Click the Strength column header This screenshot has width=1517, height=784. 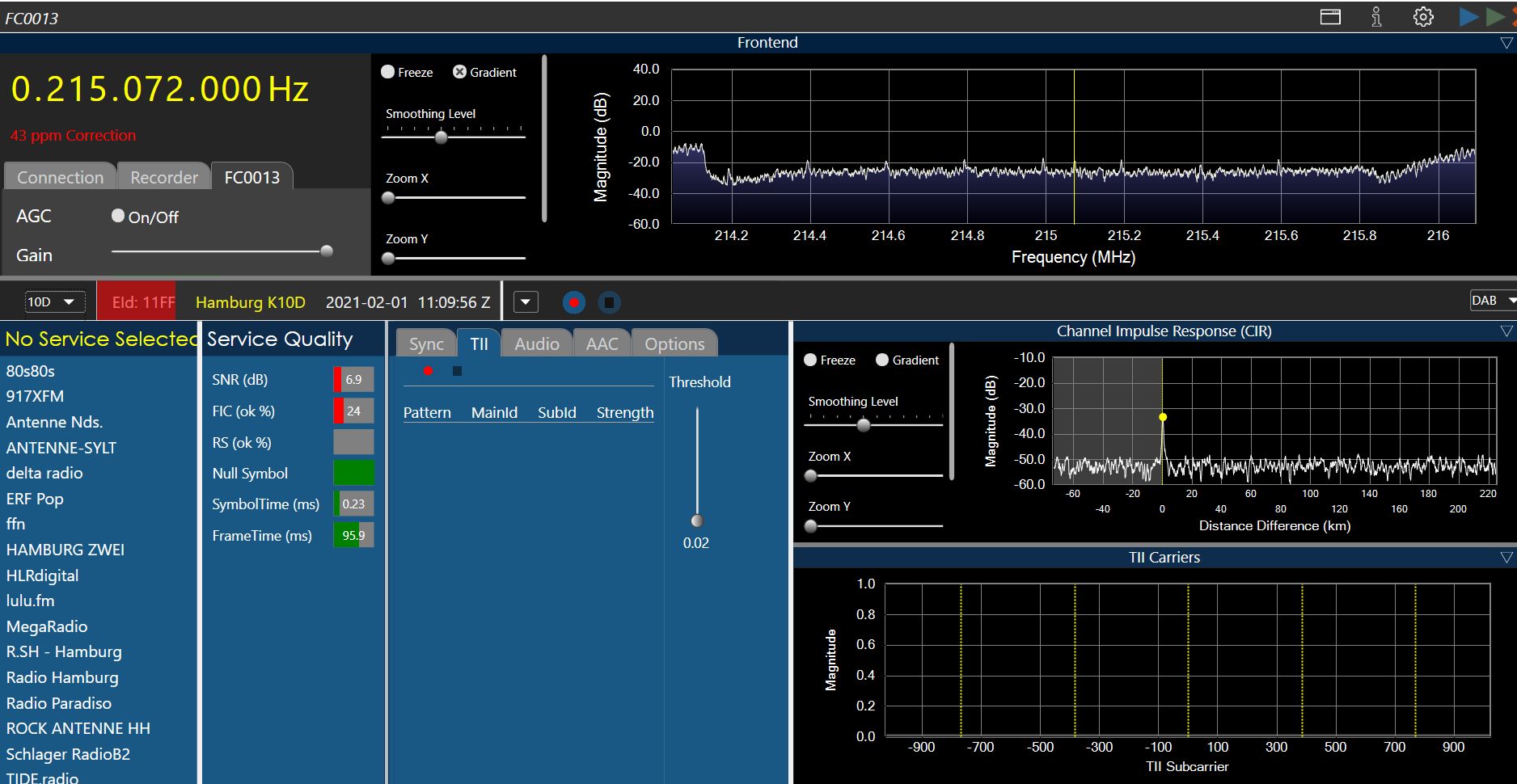(624, 412)
